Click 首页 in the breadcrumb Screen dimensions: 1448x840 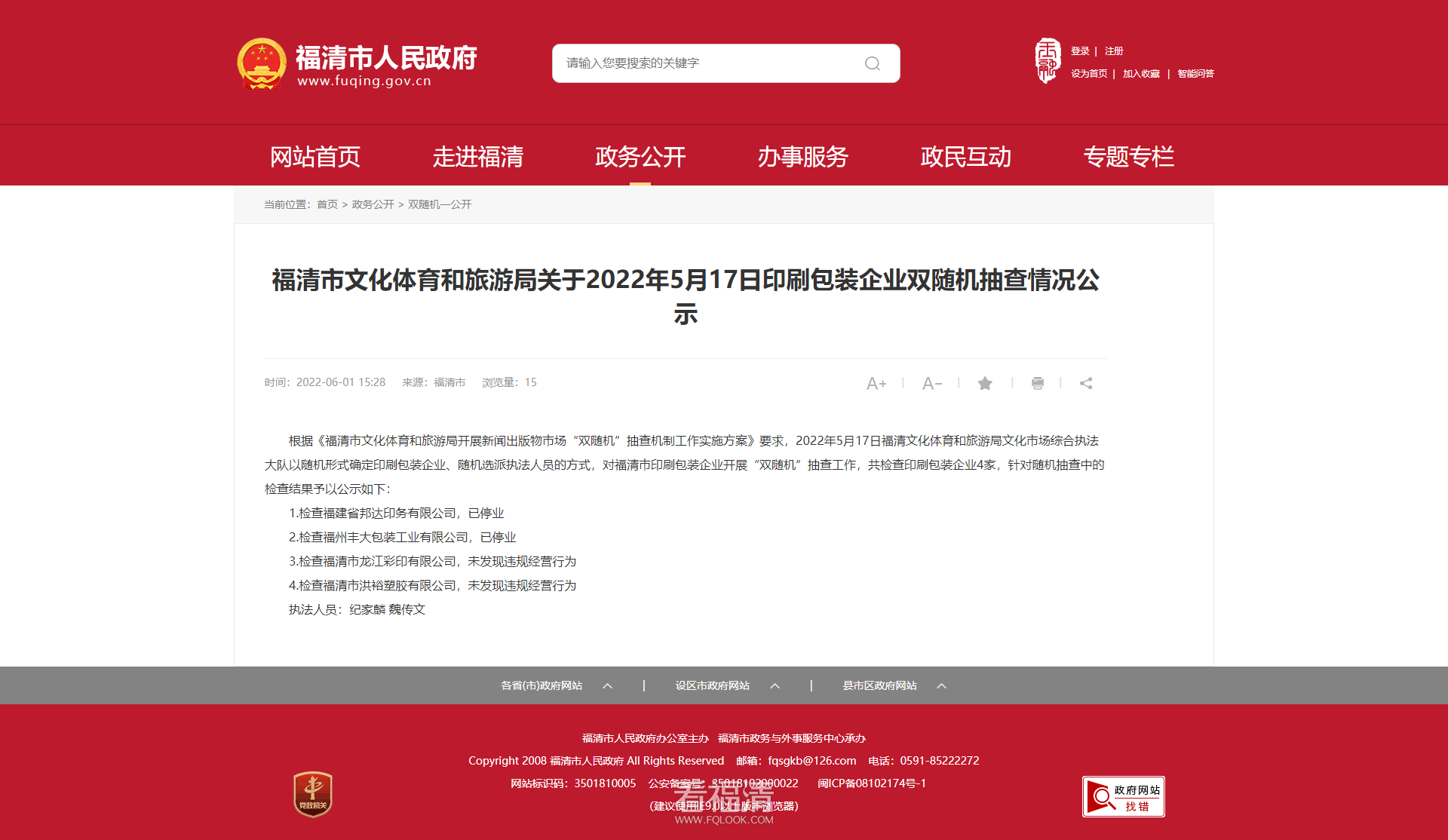tap(327, 204)
